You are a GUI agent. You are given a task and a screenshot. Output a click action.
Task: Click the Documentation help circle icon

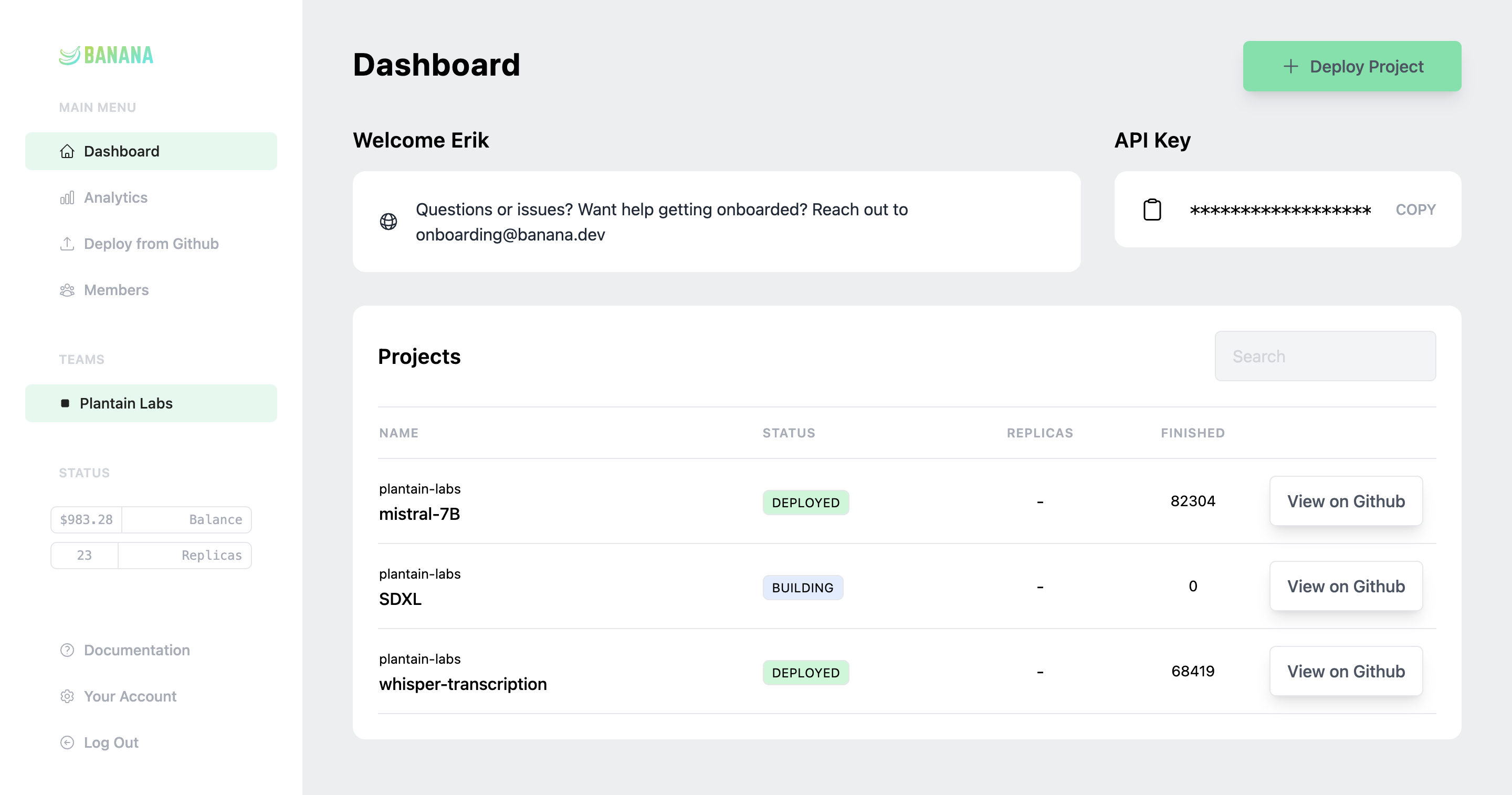(x=67, y=650)
